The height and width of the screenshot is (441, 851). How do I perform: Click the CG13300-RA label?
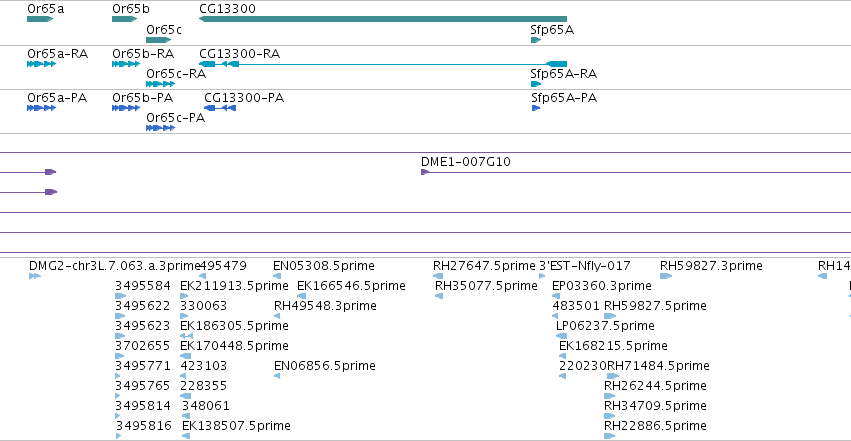click(x=239, y=54)
